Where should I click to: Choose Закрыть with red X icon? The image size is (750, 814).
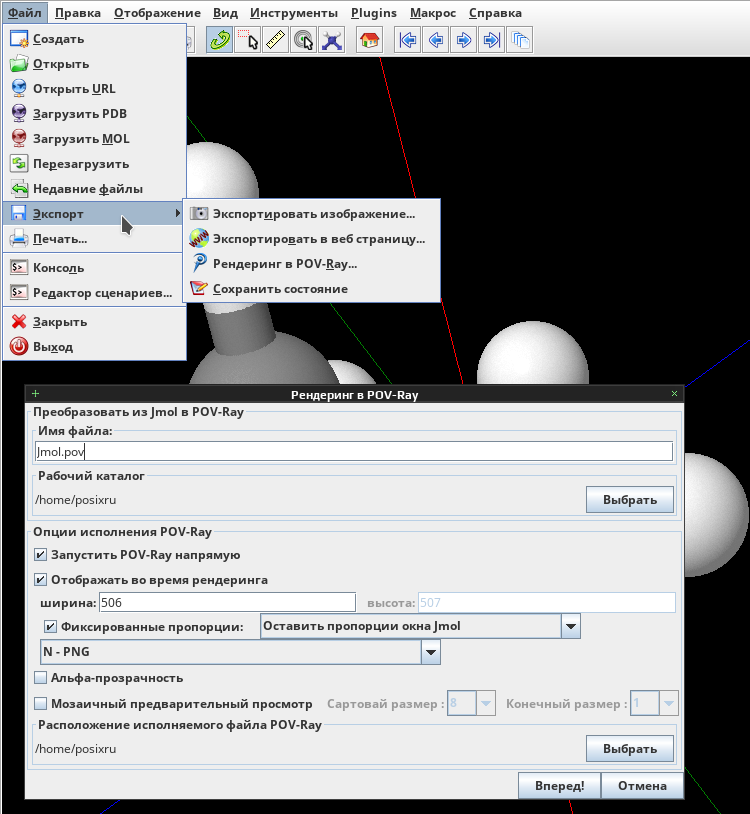click(x=94, y=322)
